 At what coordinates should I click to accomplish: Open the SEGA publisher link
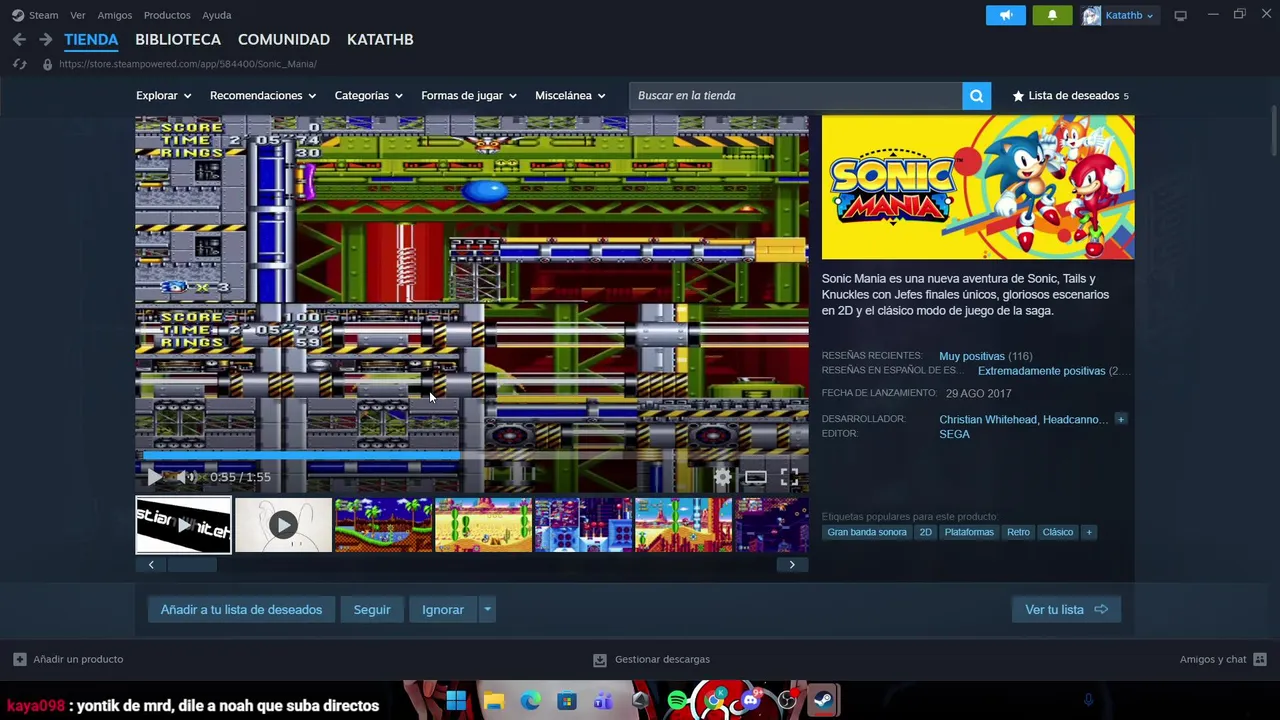[954, 434]
